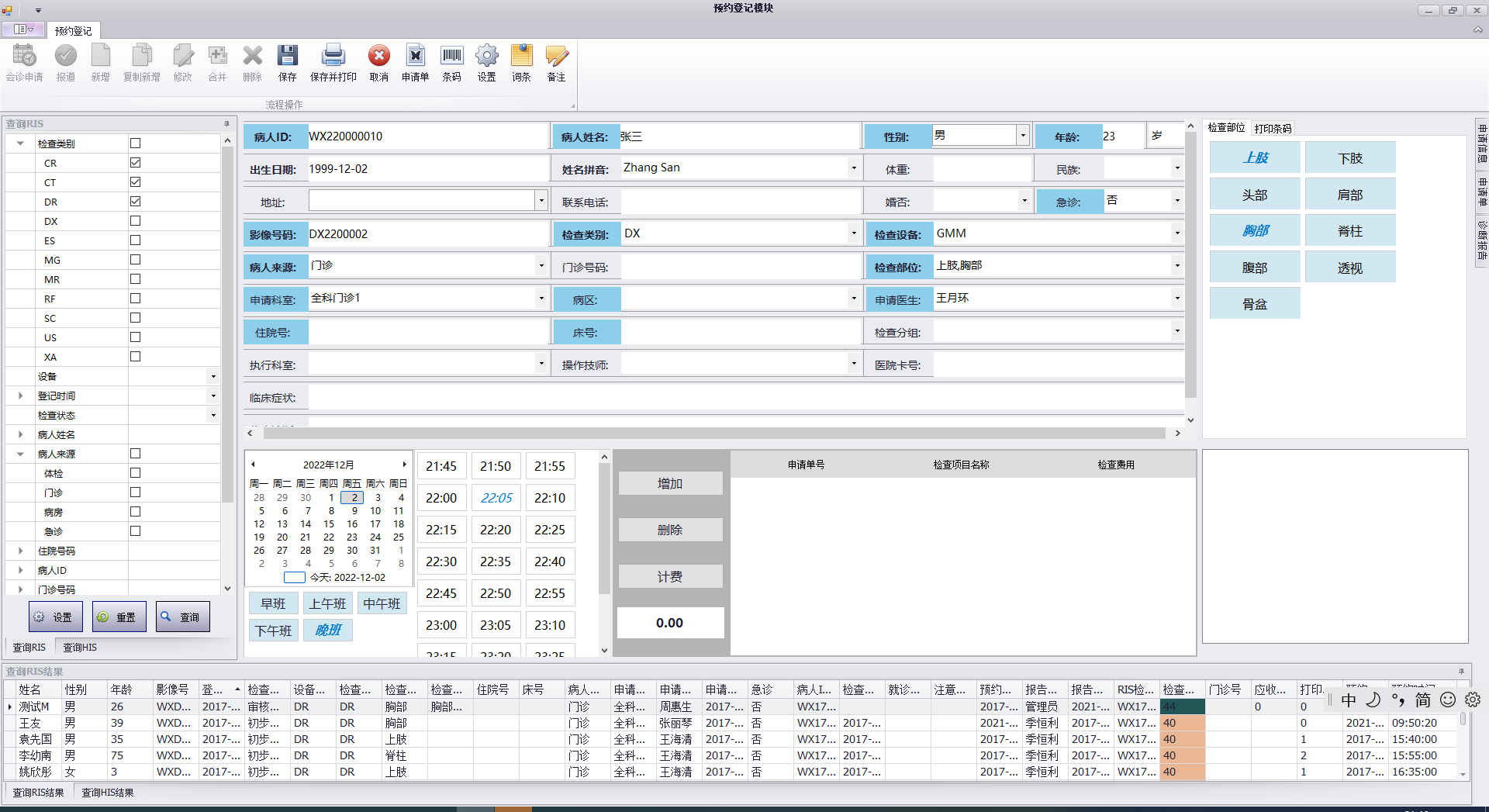Click the 保存 (Save) floppy disk icon
The height and width of the screenshot is (812, 1489).
click(288, 56)
